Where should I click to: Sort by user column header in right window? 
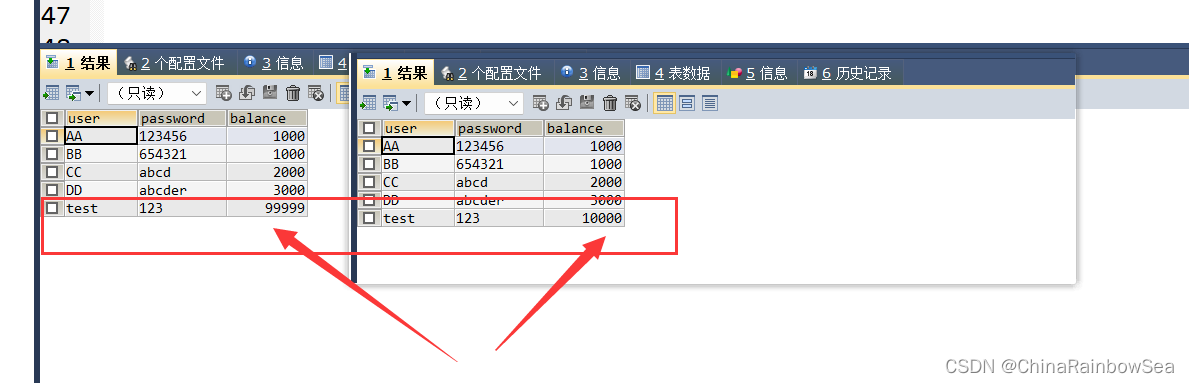coord(418,128)
